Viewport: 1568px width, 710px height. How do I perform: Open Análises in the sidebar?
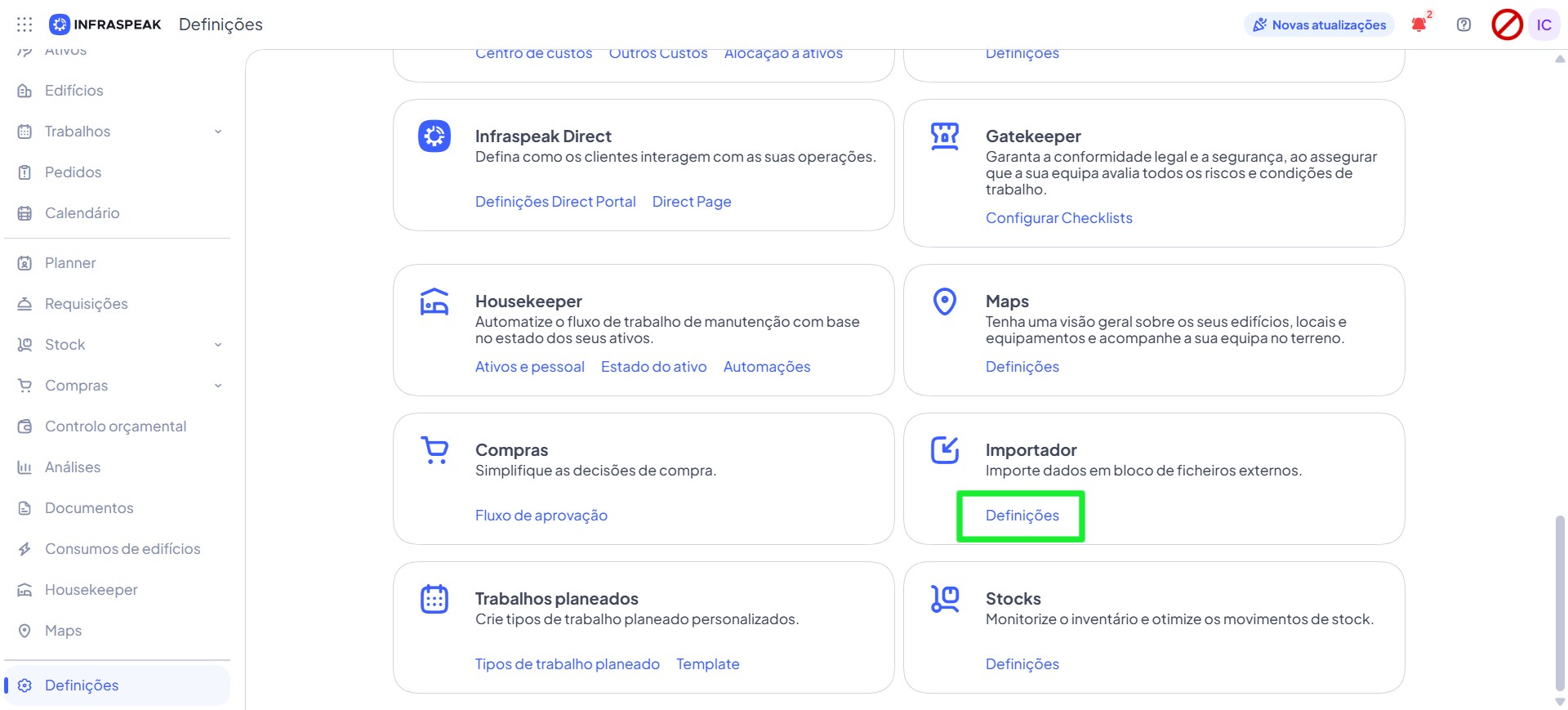point(73,467)
